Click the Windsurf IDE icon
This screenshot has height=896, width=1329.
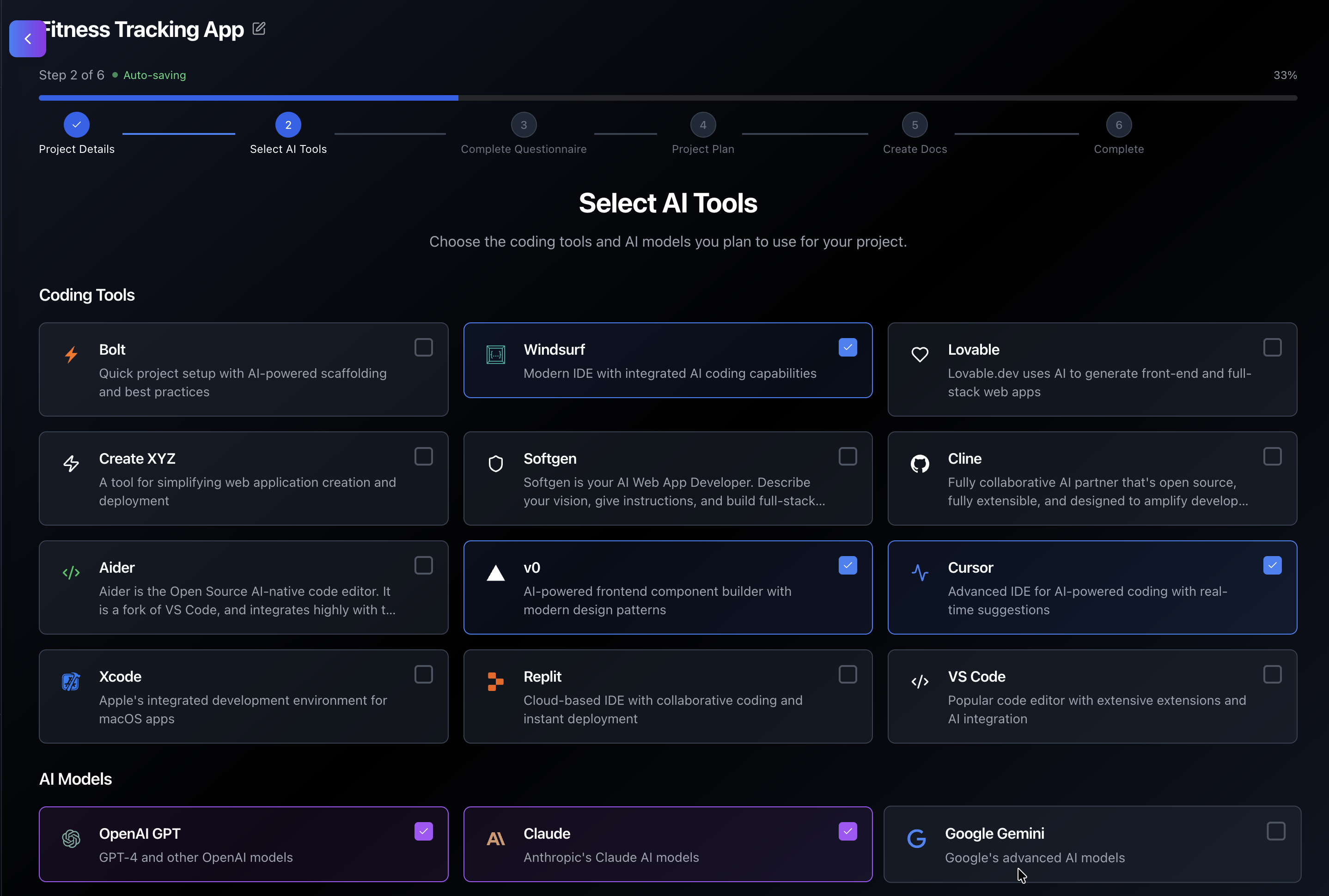point(495,355)
